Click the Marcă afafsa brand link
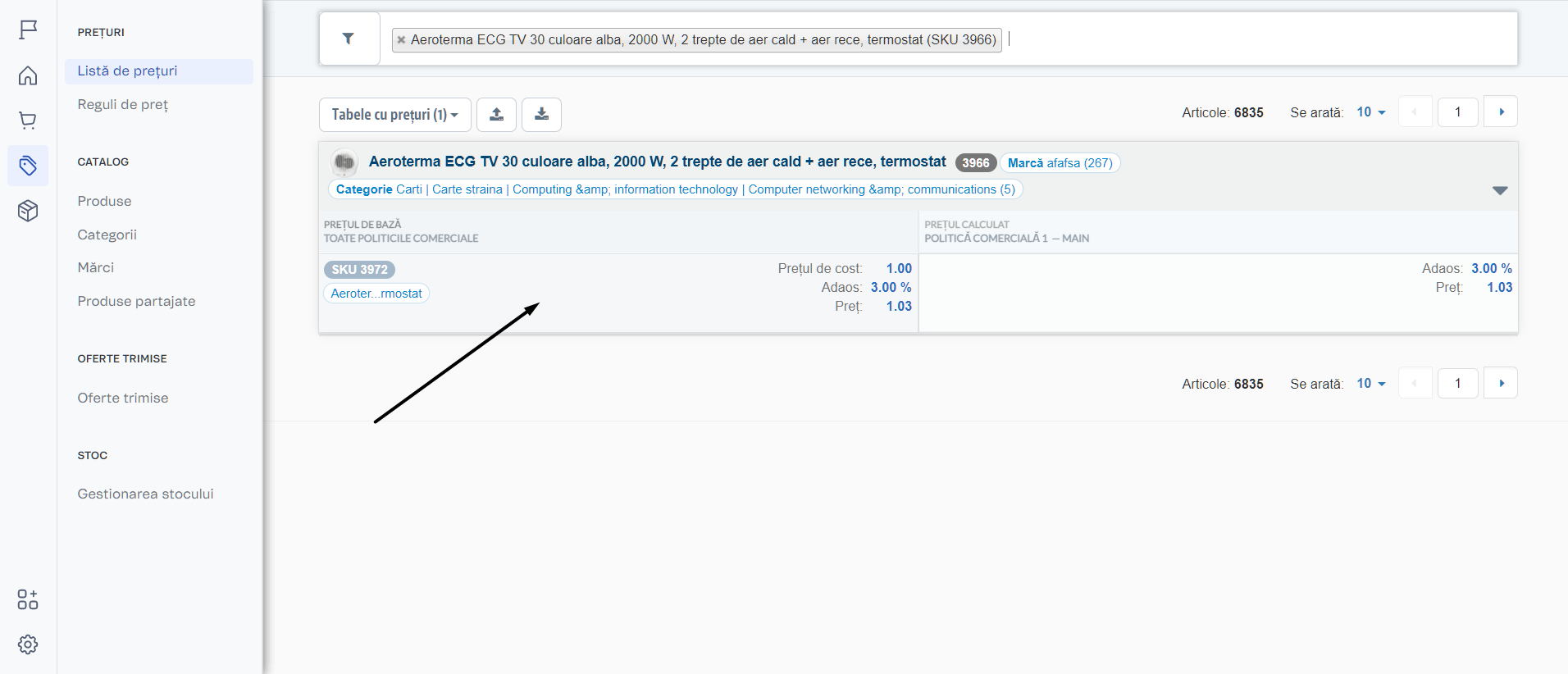The width and height of the screenshot is (1568, 674). coord(1060,163)
